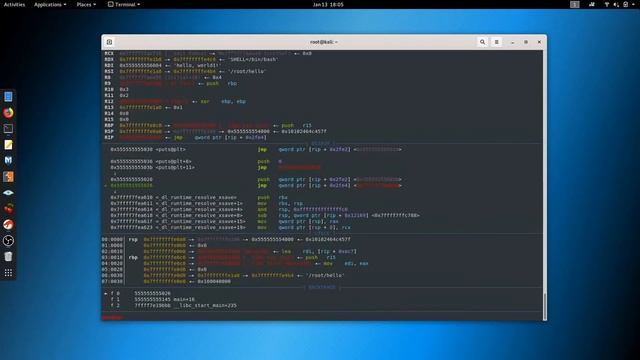The image size is (640, 360).
Task: Open the Terminal dock icon
Action: click(8, 129)
